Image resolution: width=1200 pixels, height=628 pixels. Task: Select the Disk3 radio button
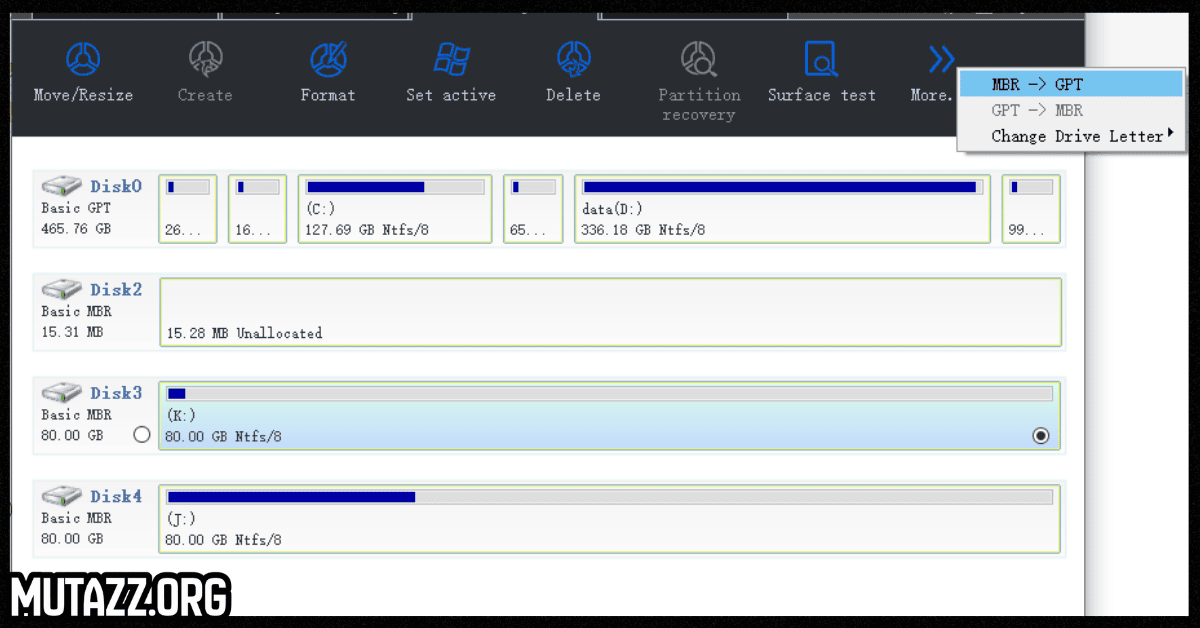point(141,435)
